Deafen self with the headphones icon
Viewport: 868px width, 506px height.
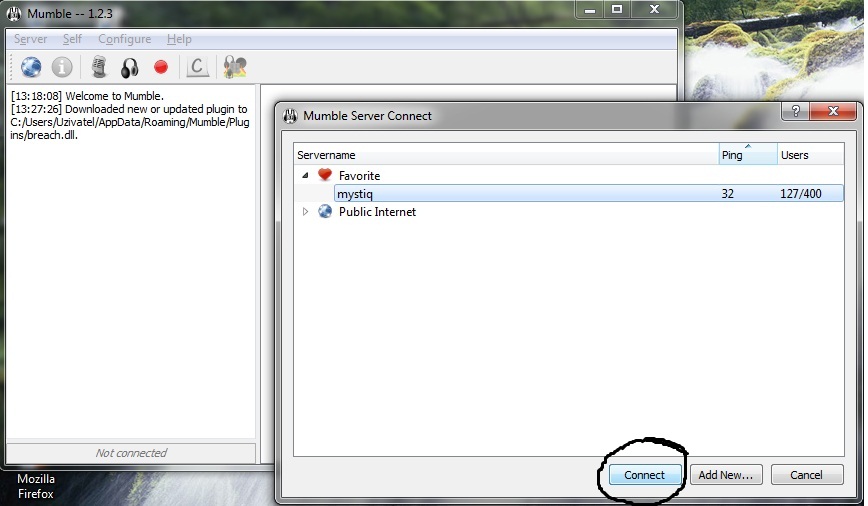point(130,68)
